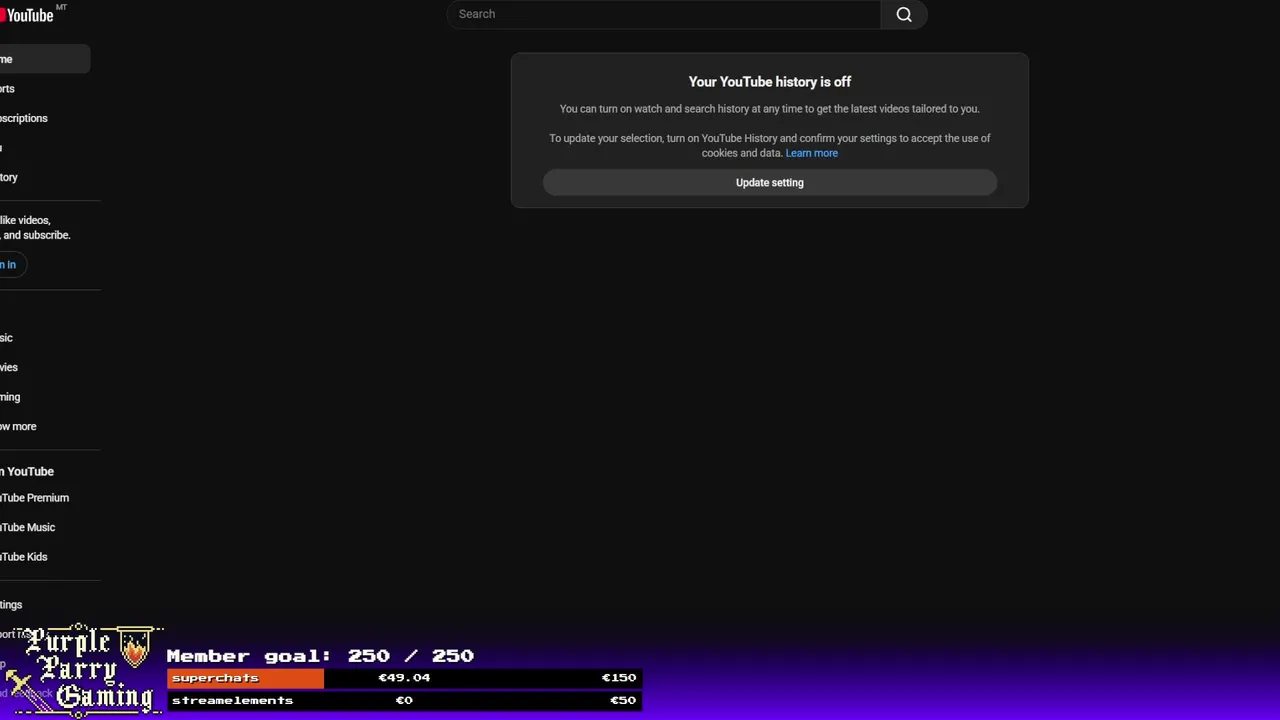The width and height of the screenshot is (1280, 720).
Task: Select Home in the sidebar
Action: (x=44, y=60)
